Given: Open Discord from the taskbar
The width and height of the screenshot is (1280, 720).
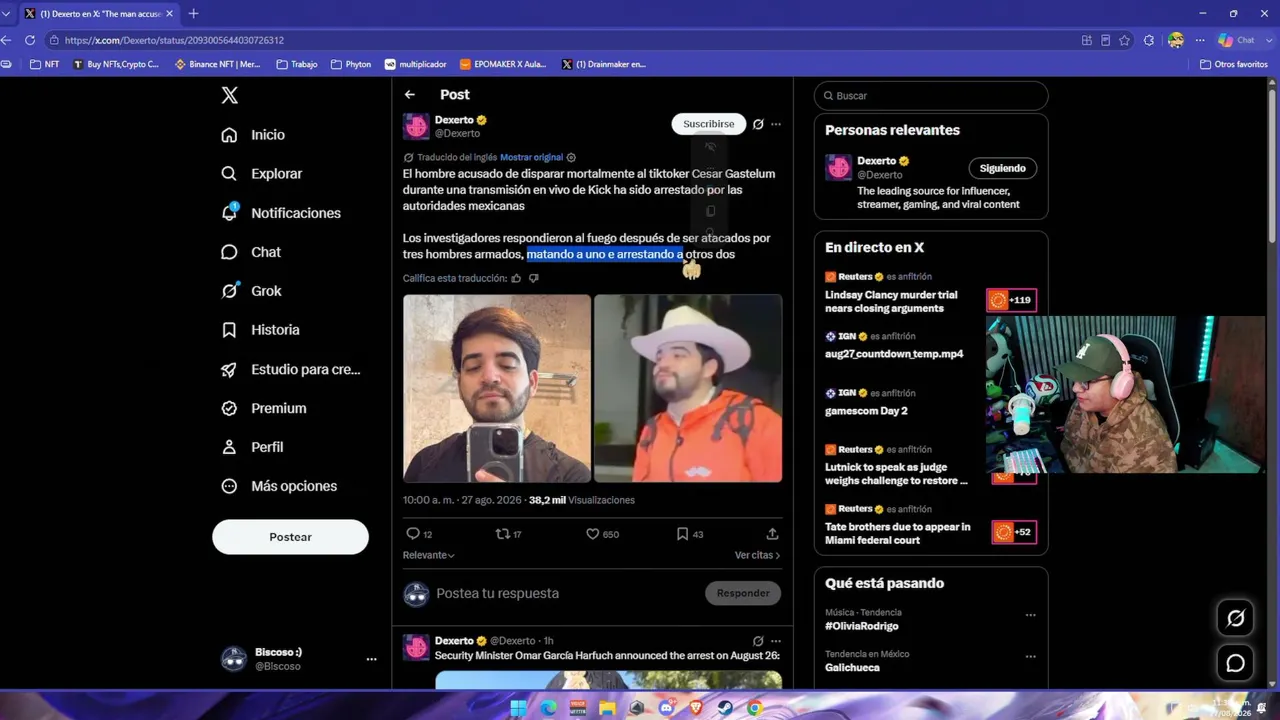Looking at the screenshot, I should coord(666,708).
